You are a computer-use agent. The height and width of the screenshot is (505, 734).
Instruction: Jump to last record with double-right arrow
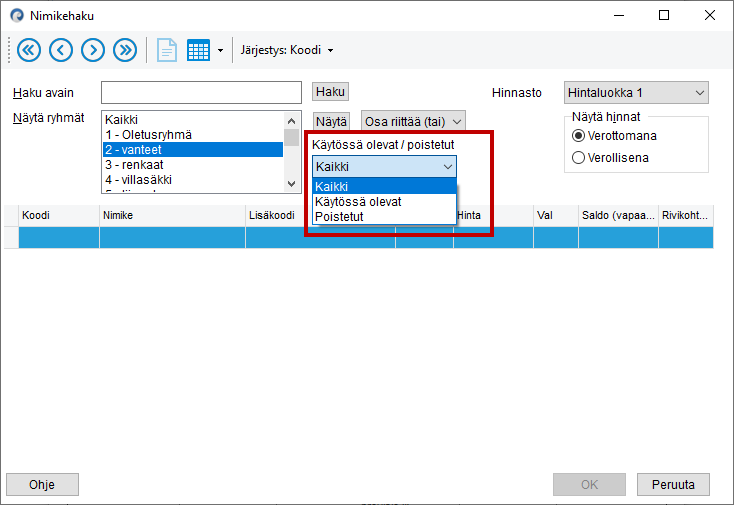click(x=125, y=50)
